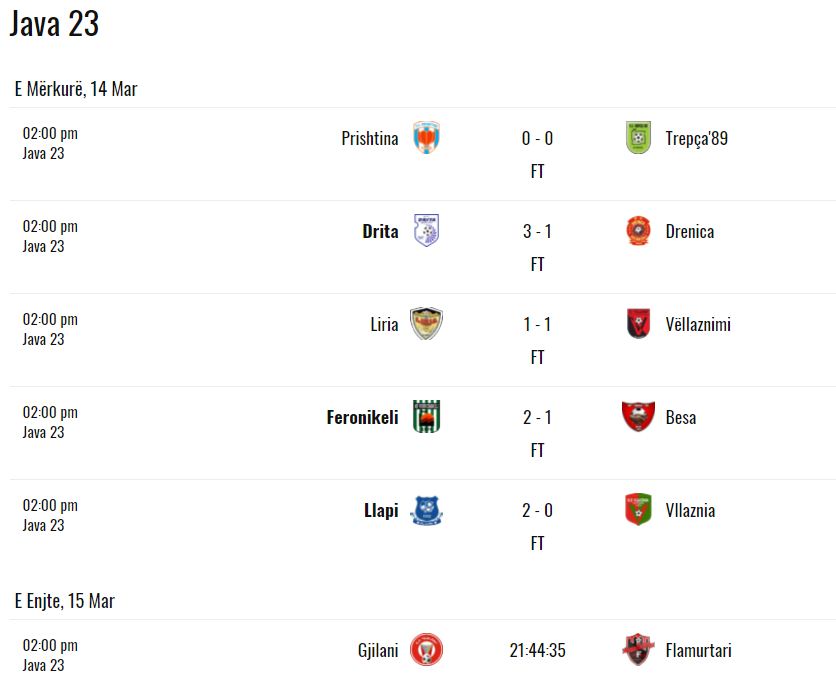Click the Prishtina club crest

click(427, 138)
